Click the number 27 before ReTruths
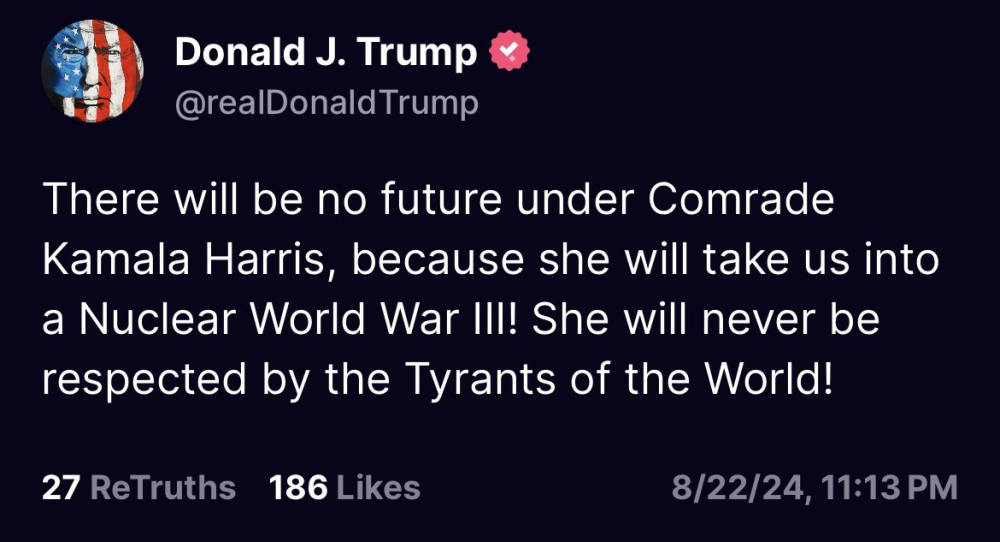Image resolution: width=1000 pixels, height=542 pixels. pyautogui.click(x=61, y=488)
